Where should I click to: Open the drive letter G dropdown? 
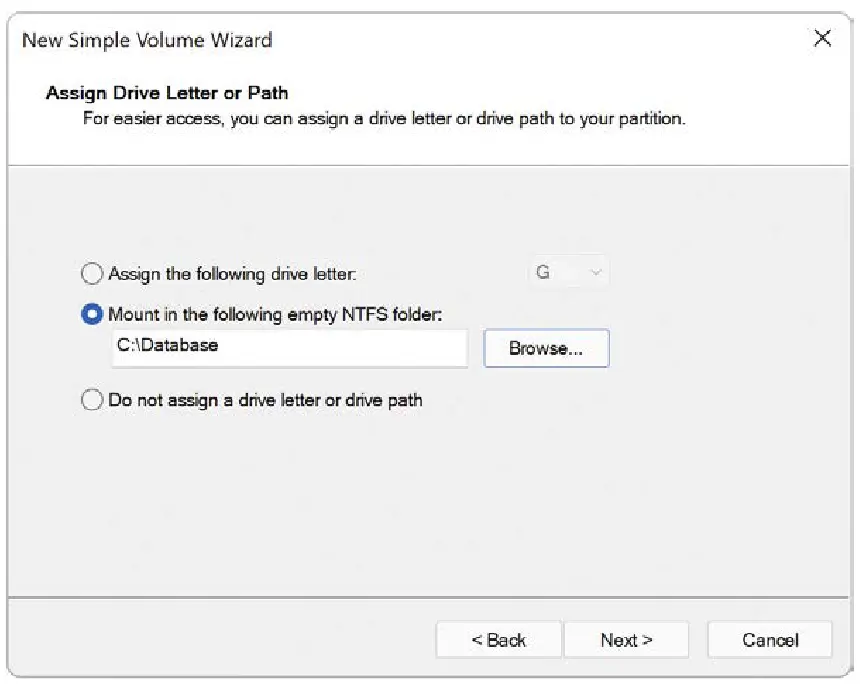point(568,273)
